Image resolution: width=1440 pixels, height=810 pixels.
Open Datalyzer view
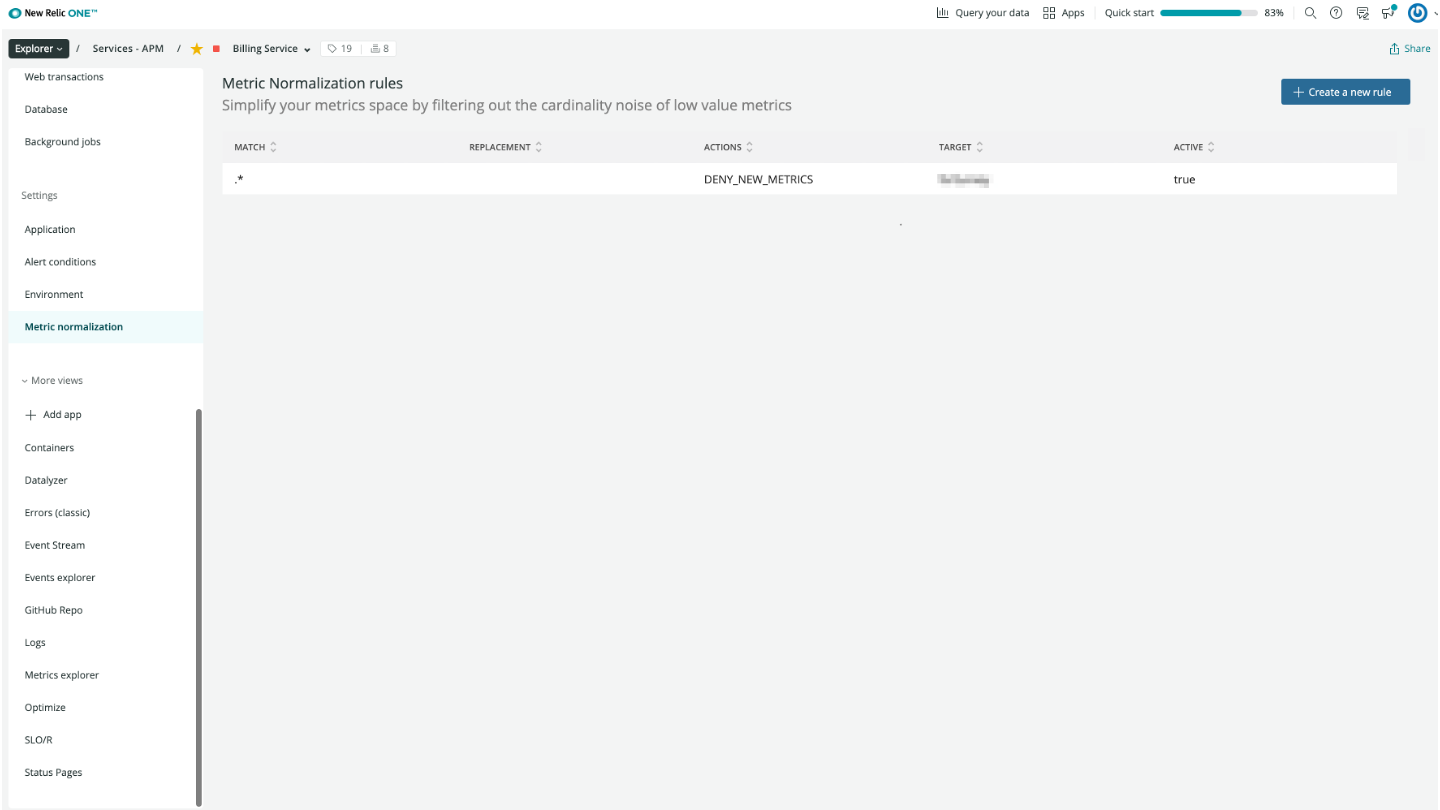click(x=46, y=481)
